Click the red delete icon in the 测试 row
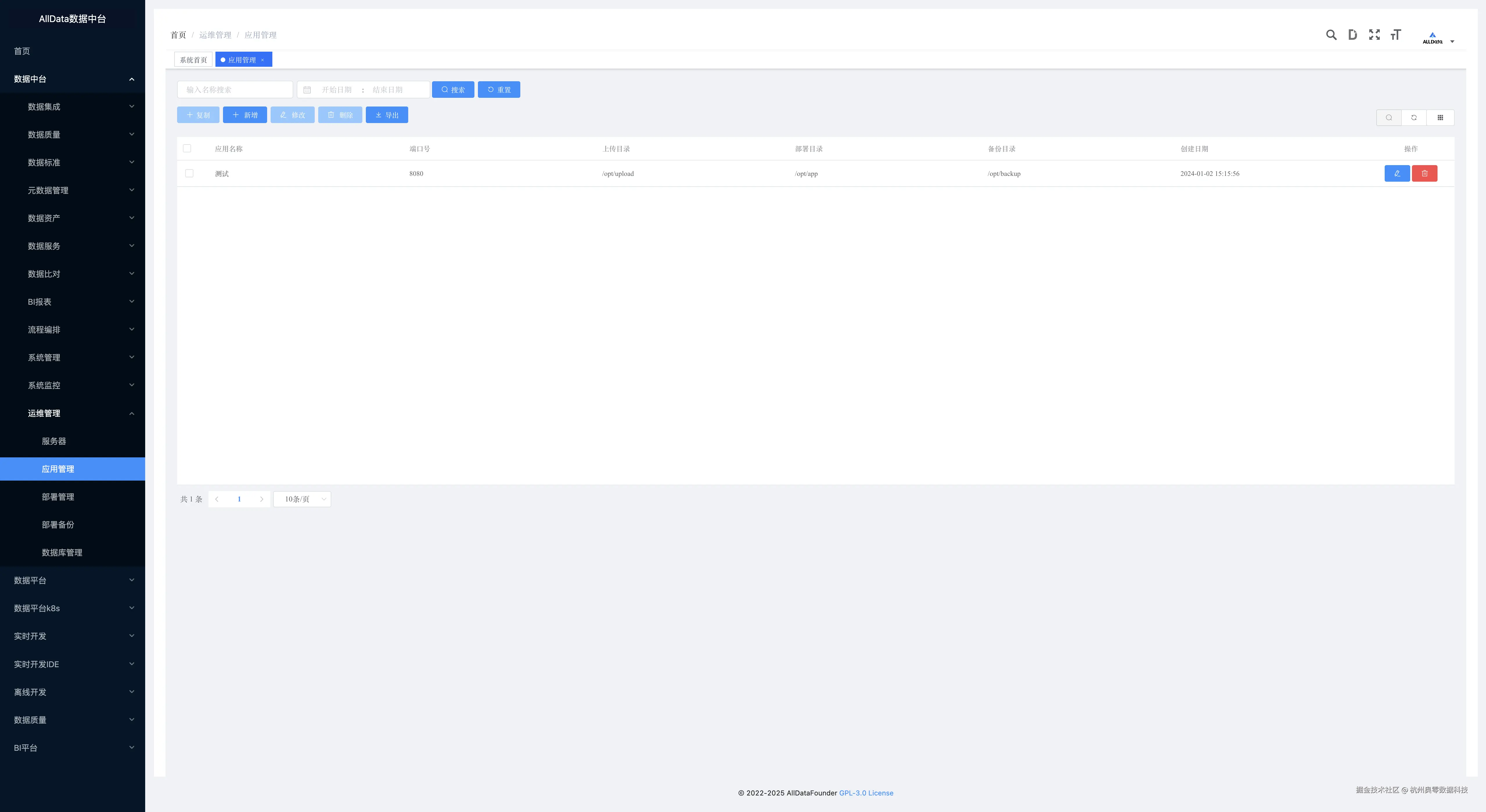Viewport: 1486px width, 812px height. 1424,174
